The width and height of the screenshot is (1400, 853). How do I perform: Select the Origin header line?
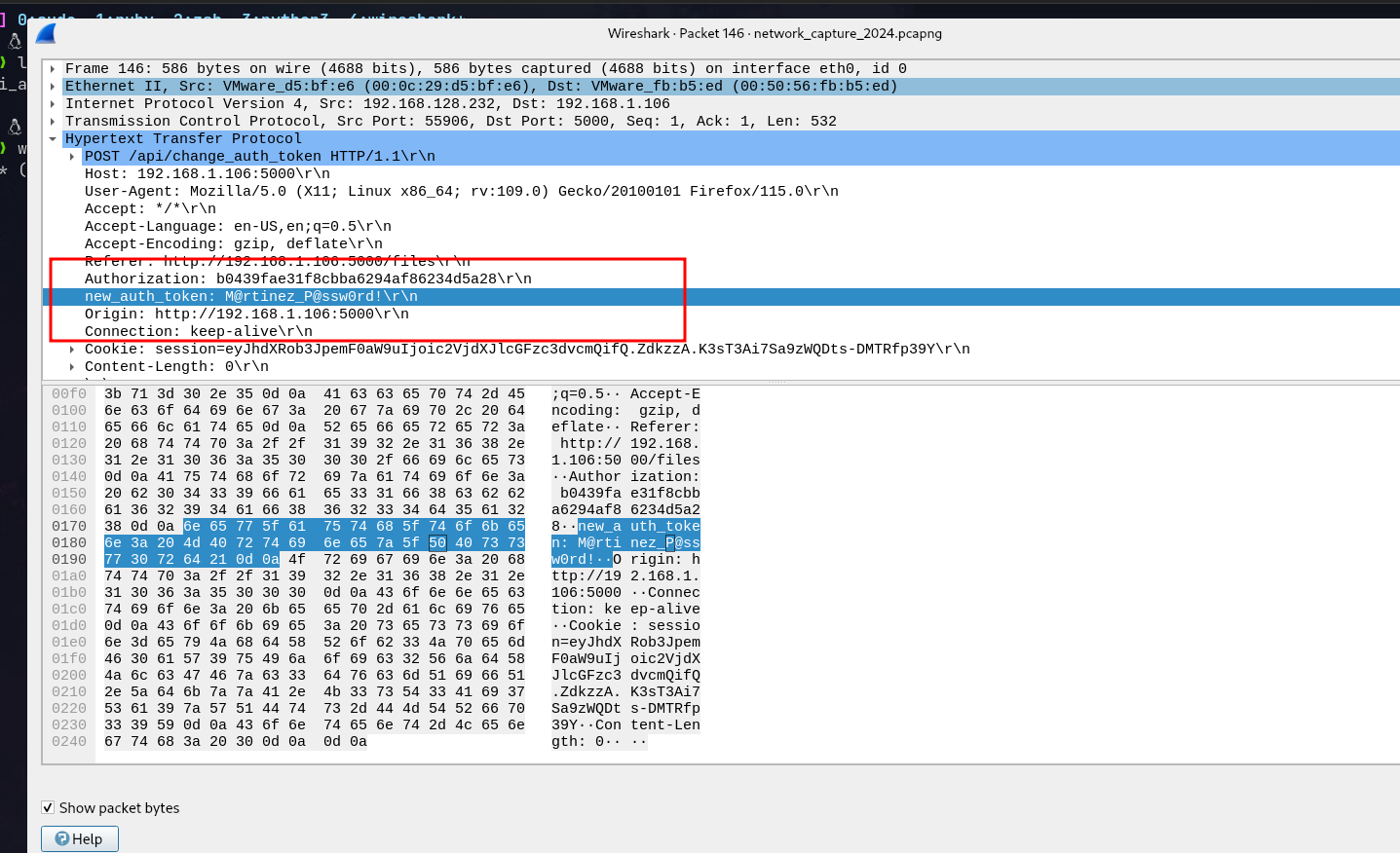(x=246, y=315)
